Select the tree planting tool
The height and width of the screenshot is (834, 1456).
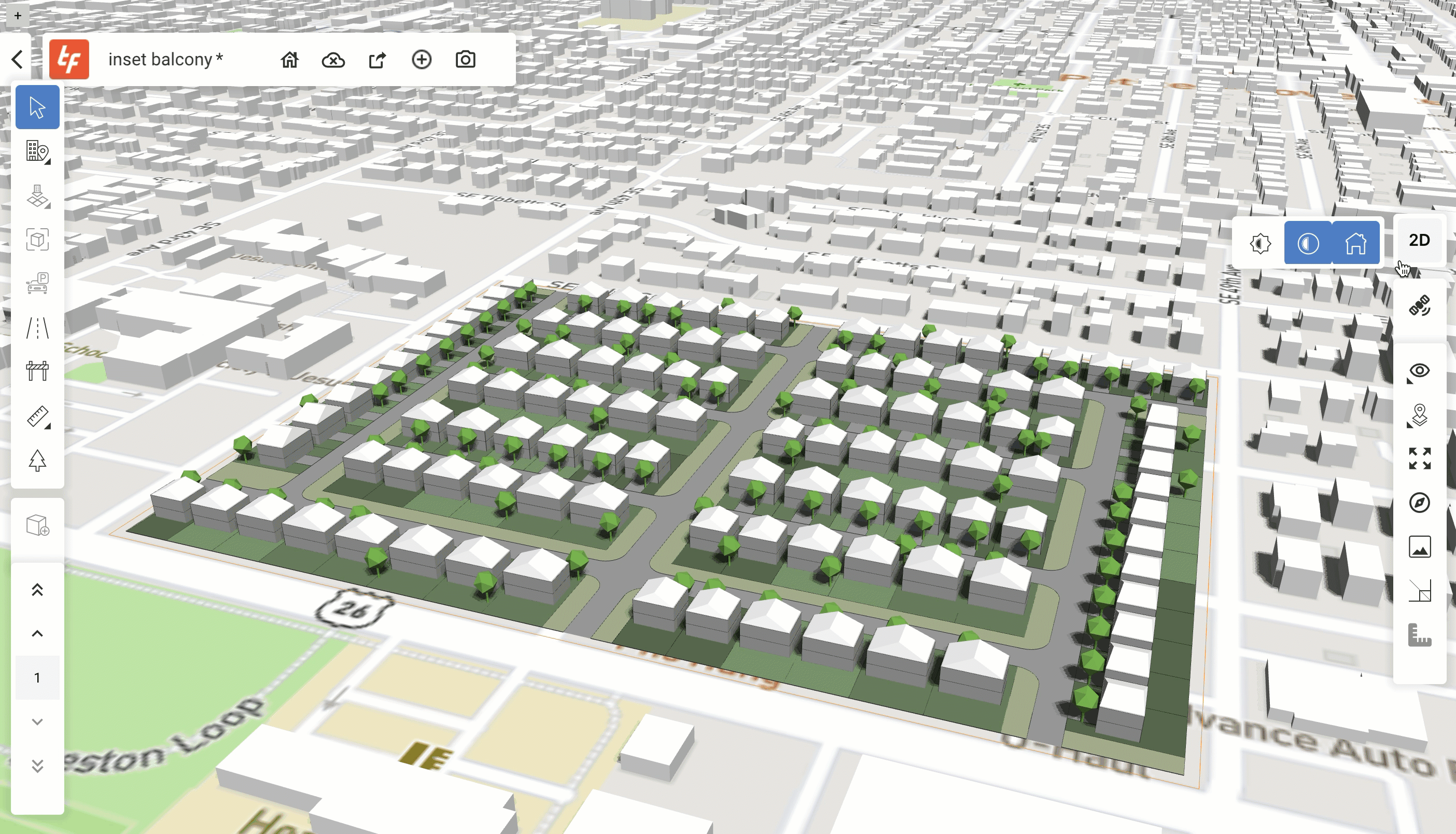click(x=37, y=461)
